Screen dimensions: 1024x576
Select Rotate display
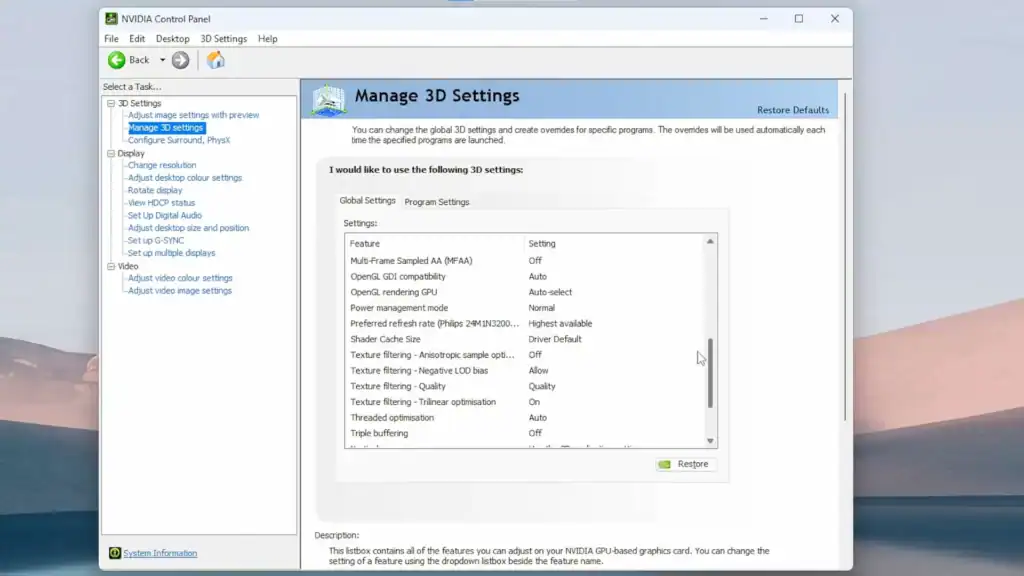[x=155, y=190]
